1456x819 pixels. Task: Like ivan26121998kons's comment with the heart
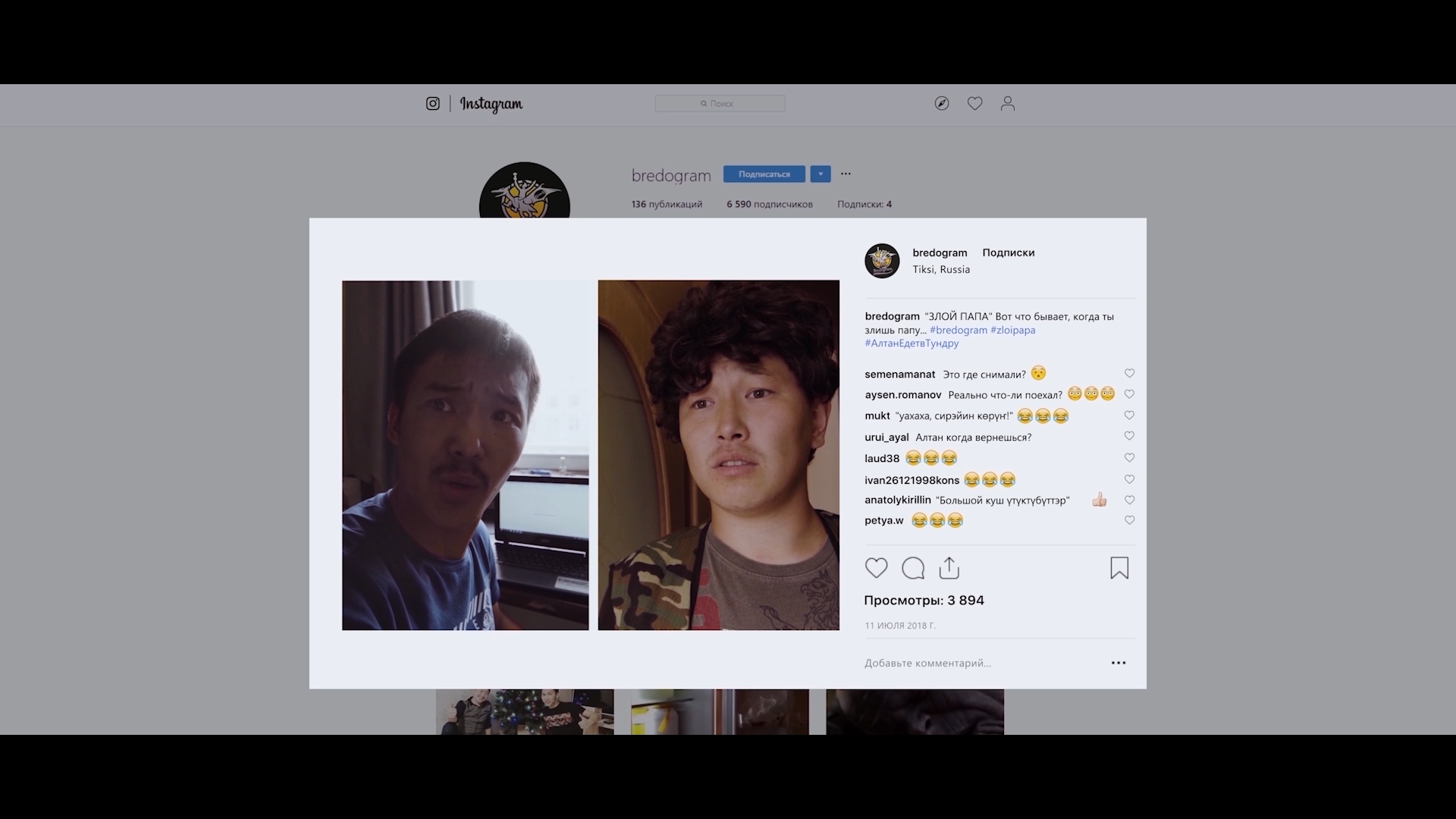1129,479
